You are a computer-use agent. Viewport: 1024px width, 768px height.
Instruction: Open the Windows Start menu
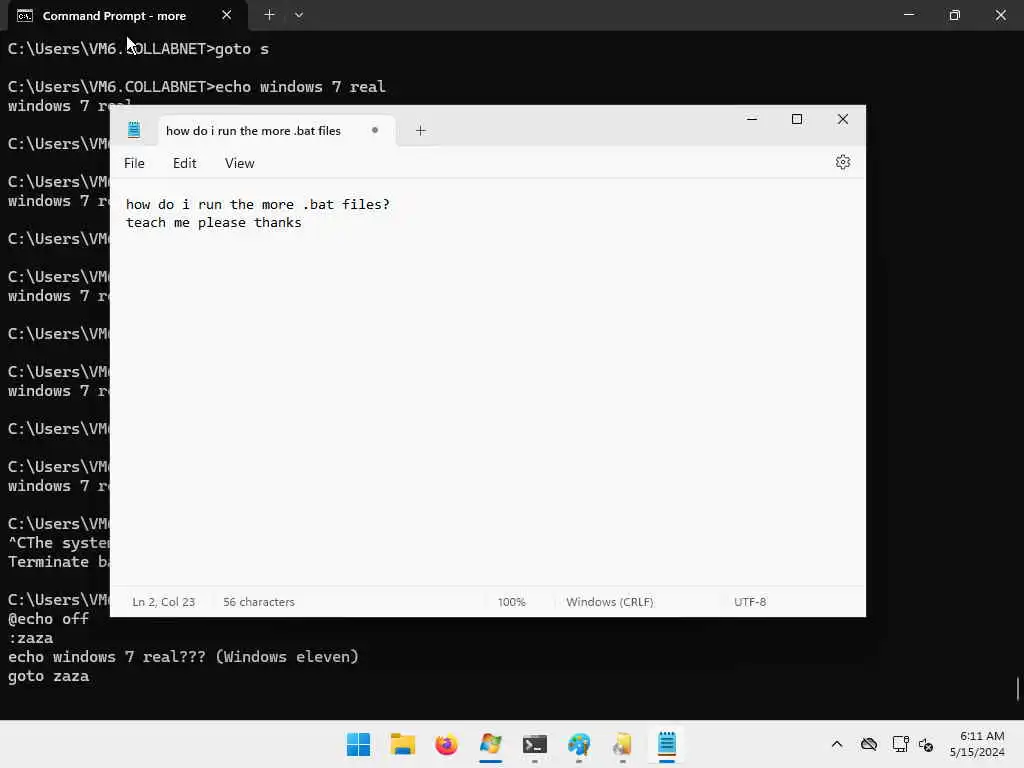tap(358, 744)
